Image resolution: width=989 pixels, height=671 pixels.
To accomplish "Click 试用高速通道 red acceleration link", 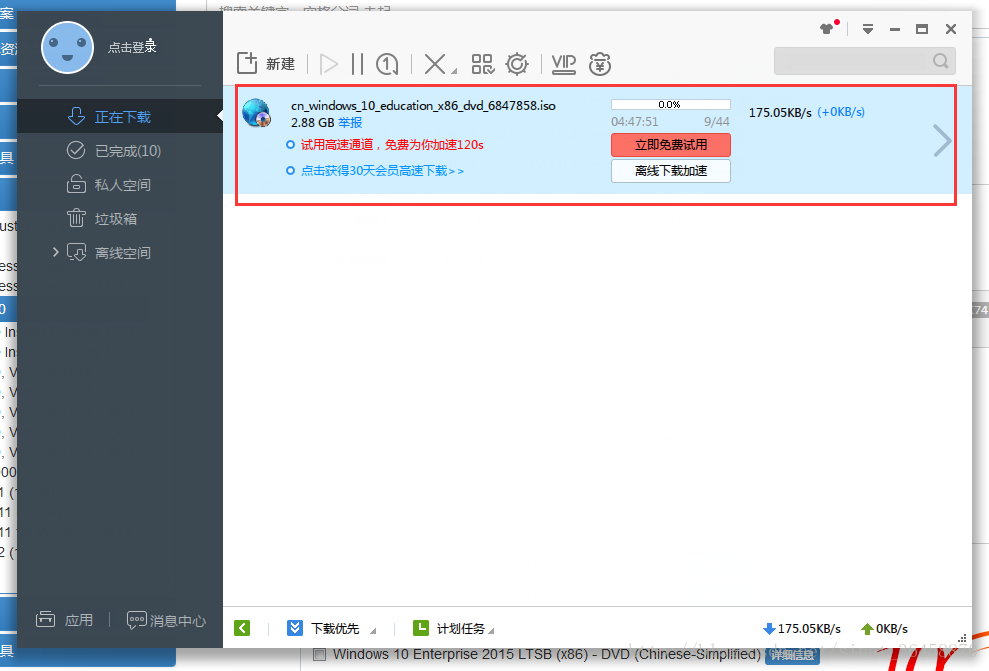I will tap(392, 145).
